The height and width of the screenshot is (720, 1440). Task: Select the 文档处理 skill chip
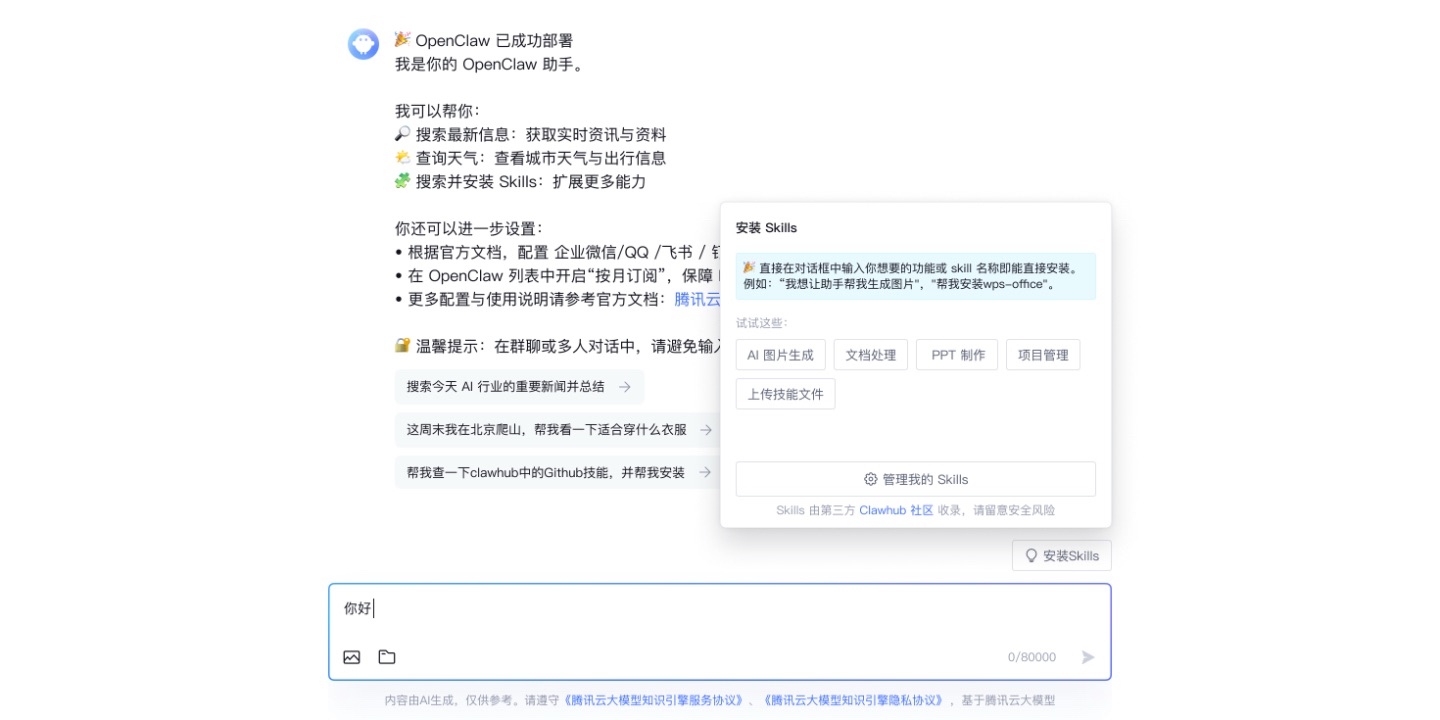click(870, 355)
